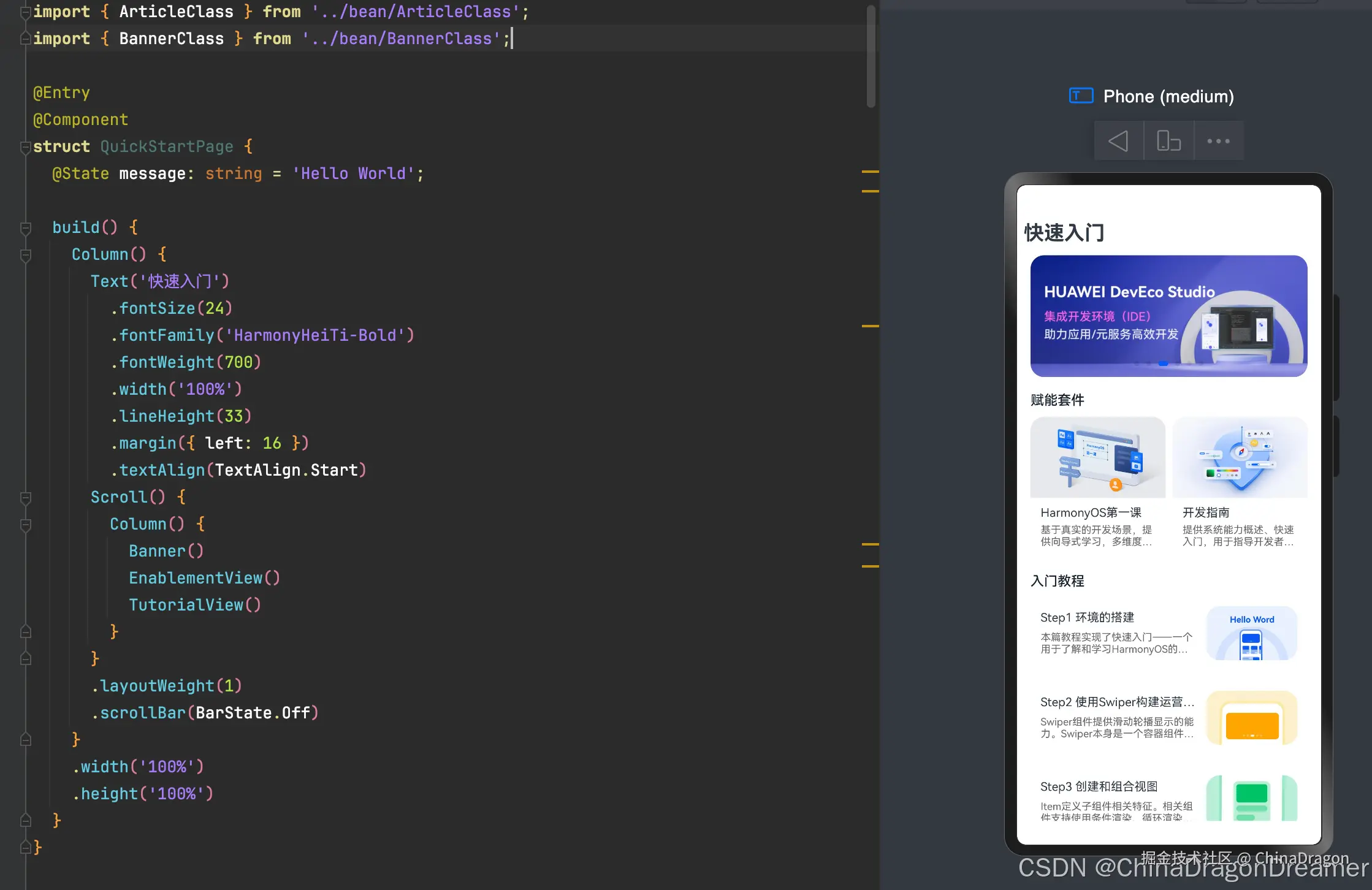Open the three-dots more options menu
Image resolution: width=1372 pixels, height=890 pixels.
pyautogui.click(x=1218, y=141)
